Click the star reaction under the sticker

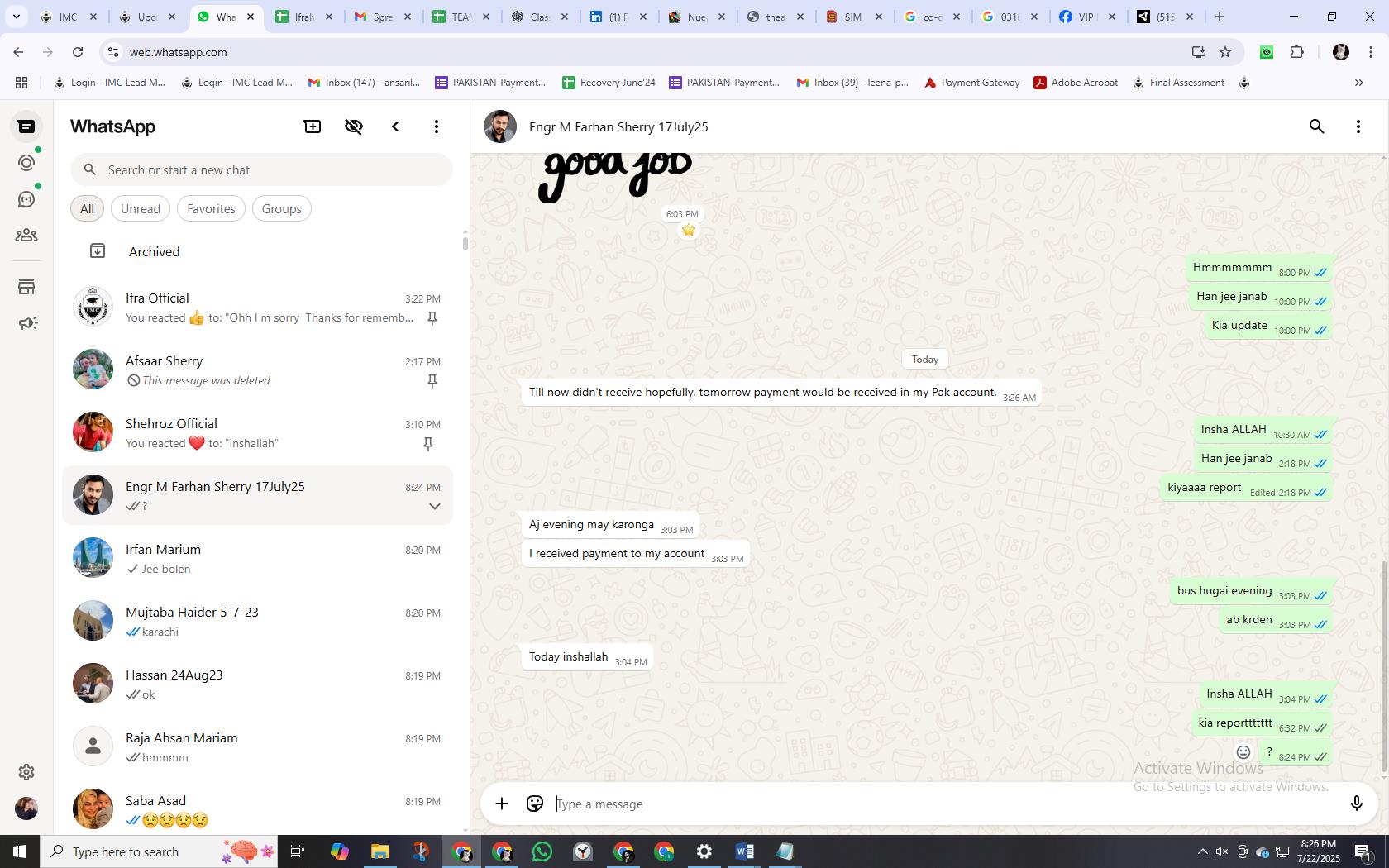(x=688, y=230)
